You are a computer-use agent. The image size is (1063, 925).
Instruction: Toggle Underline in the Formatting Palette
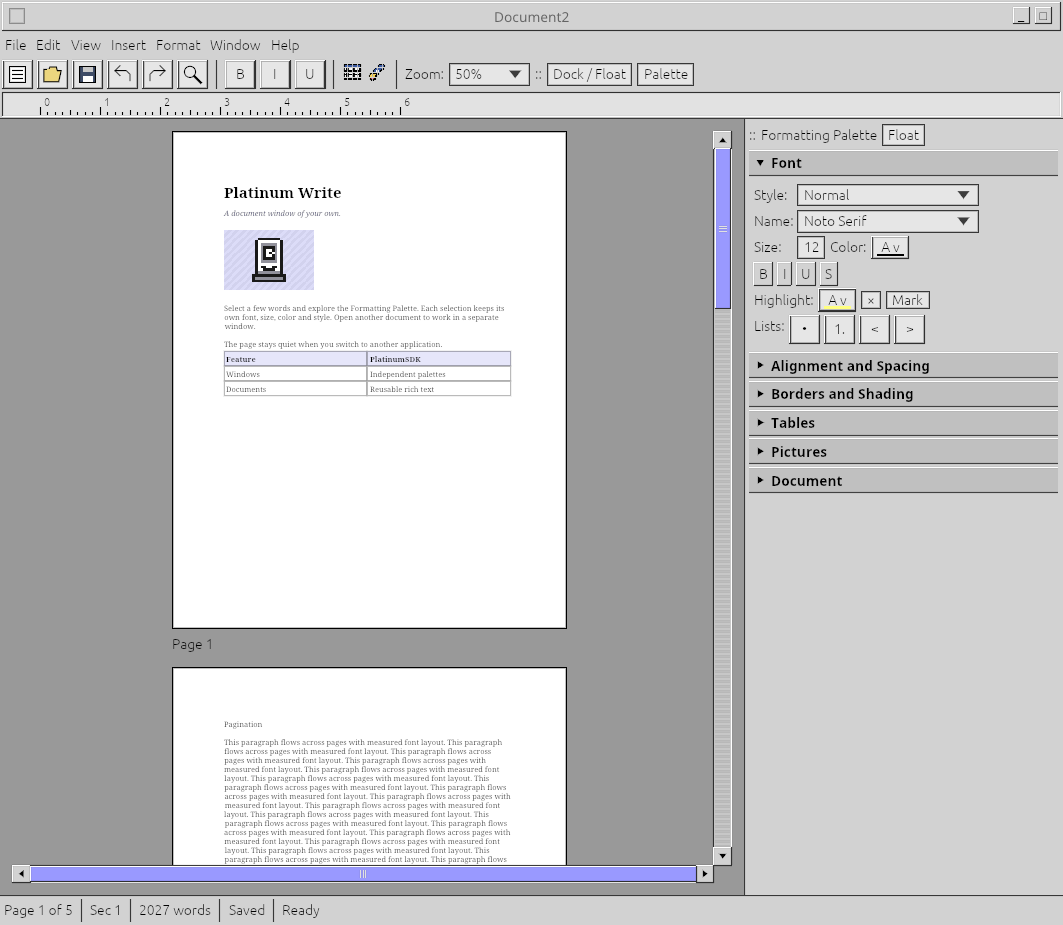805,274
